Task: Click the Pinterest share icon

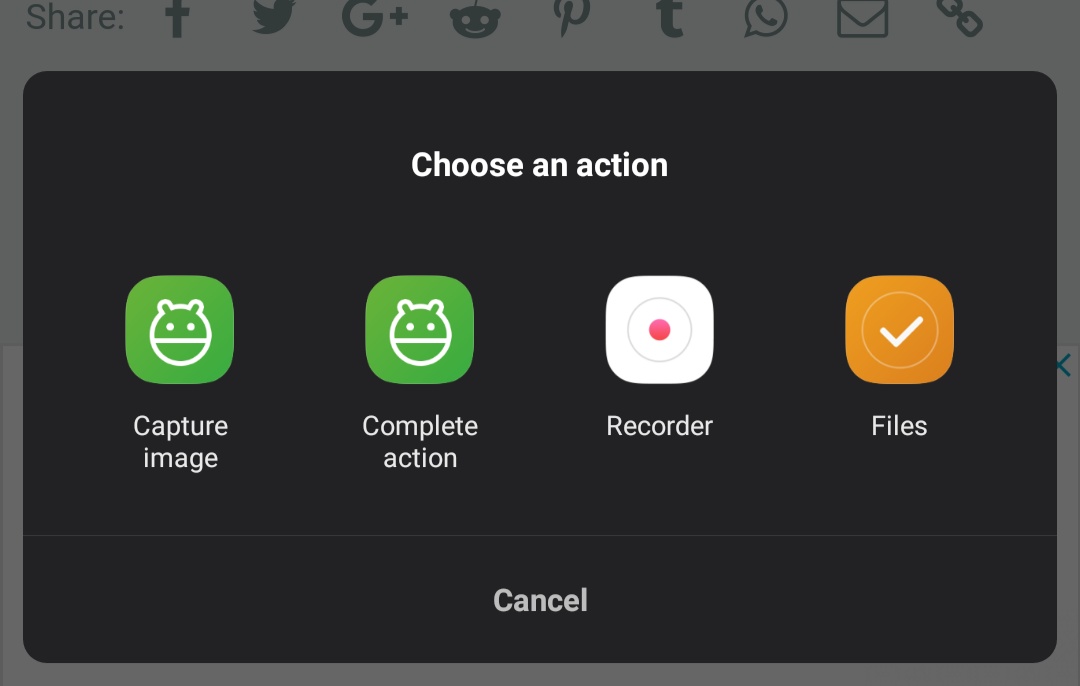Action: (572, 17)
